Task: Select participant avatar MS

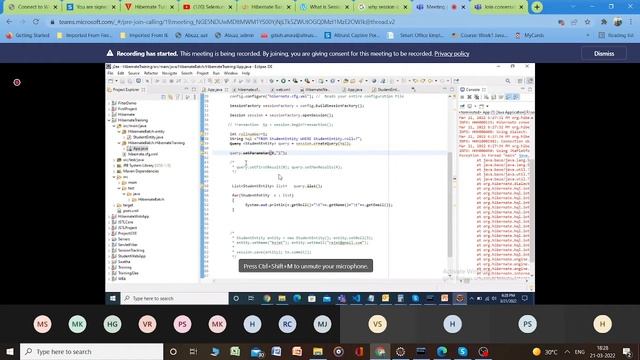Action: click(x=42, y=324)
